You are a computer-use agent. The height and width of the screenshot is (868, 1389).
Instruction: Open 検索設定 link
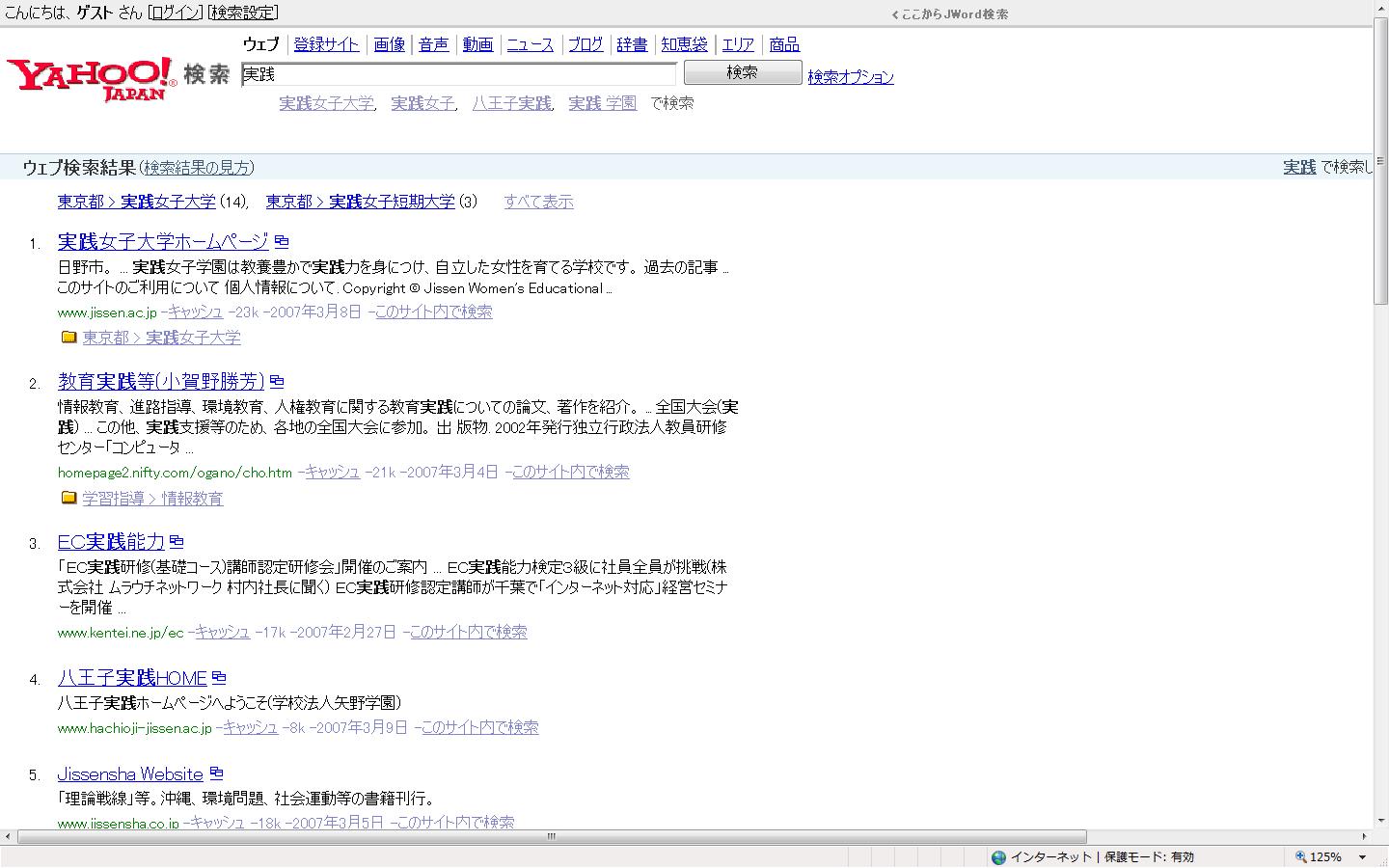pos(243,13)
